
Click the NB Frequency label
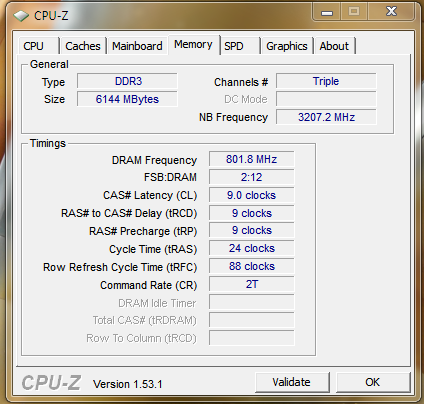click(233, 117)
